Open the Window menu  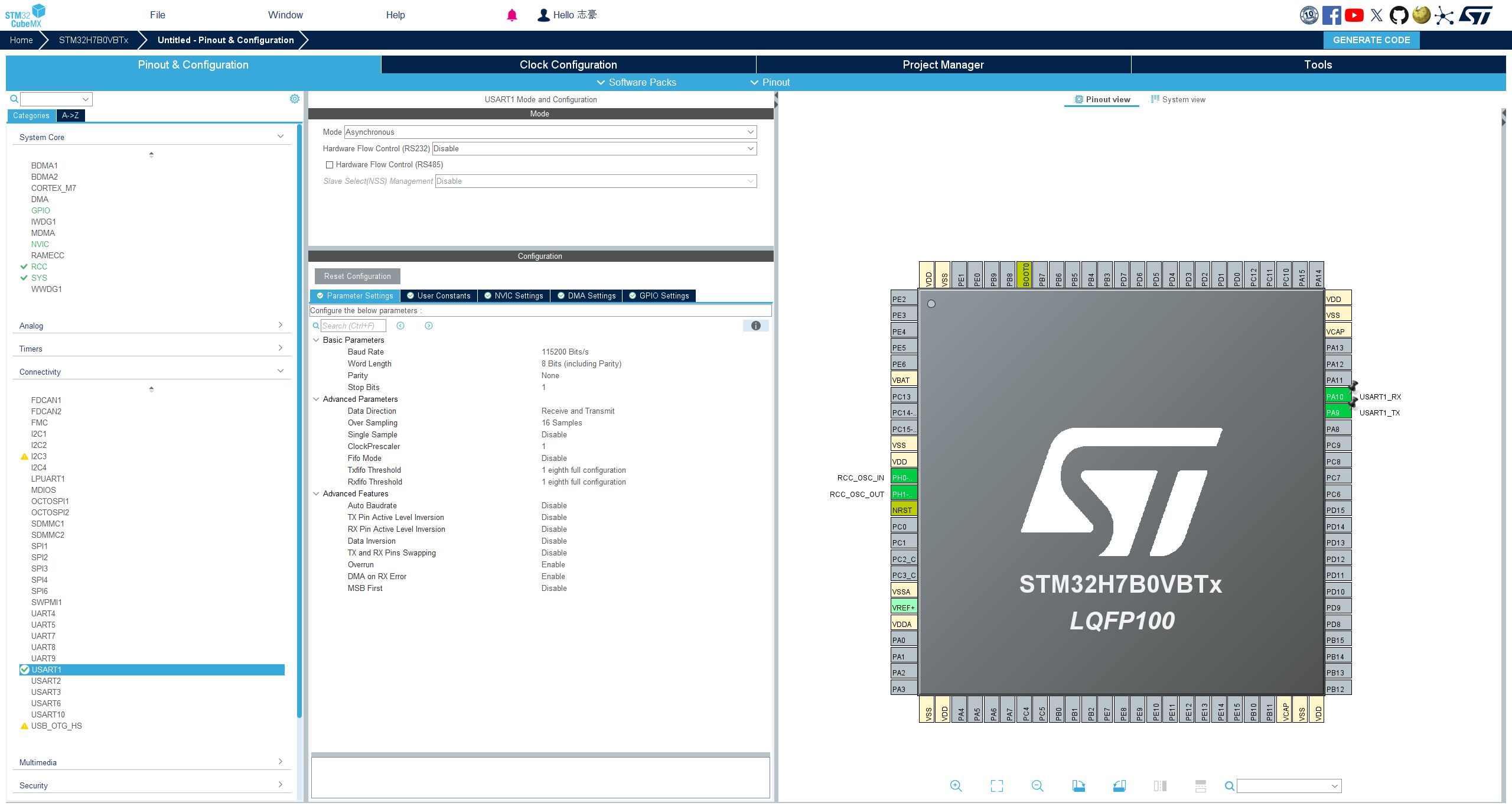(286, 15)
